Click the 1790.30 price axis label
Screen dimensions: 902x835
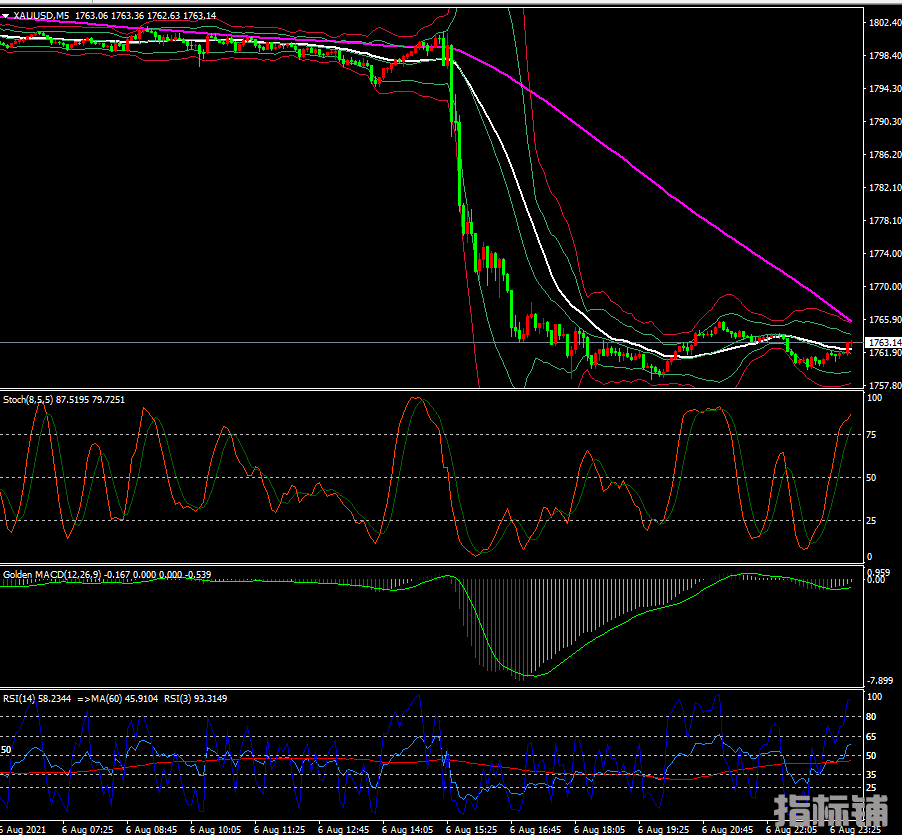point(885,121)
